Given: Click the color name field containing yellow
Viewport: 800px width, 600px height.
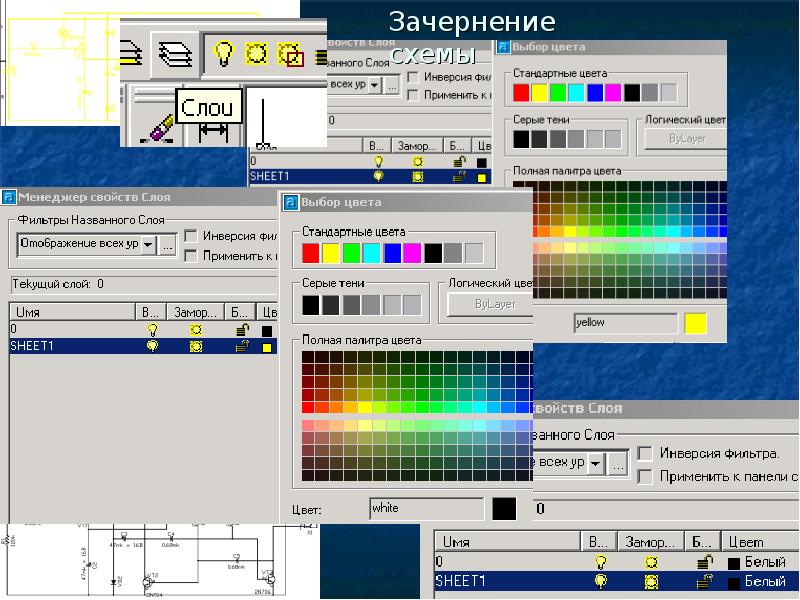Looking at the screenshot, I should click(x=625, y=323).
